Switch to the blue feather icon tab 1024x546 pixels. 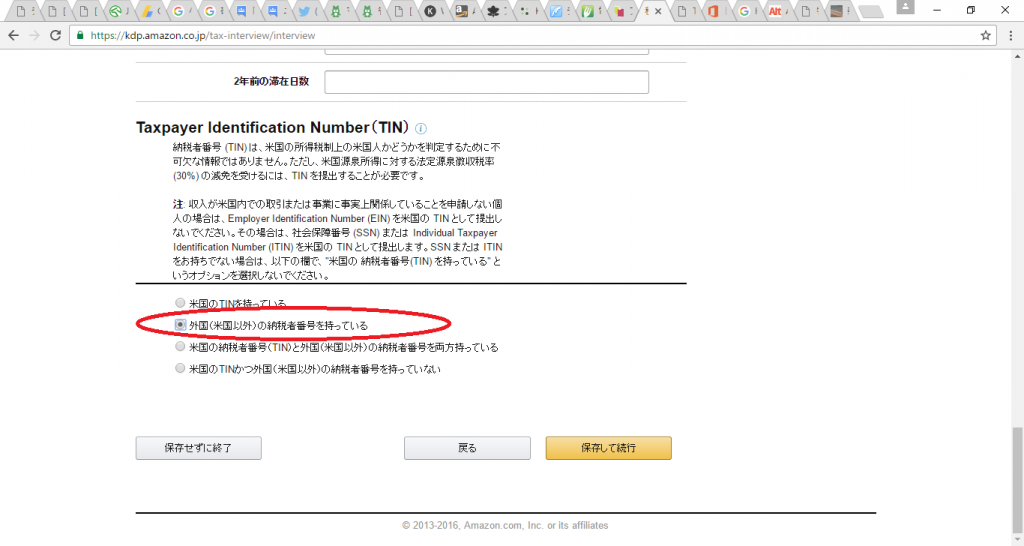coord(556,11)
